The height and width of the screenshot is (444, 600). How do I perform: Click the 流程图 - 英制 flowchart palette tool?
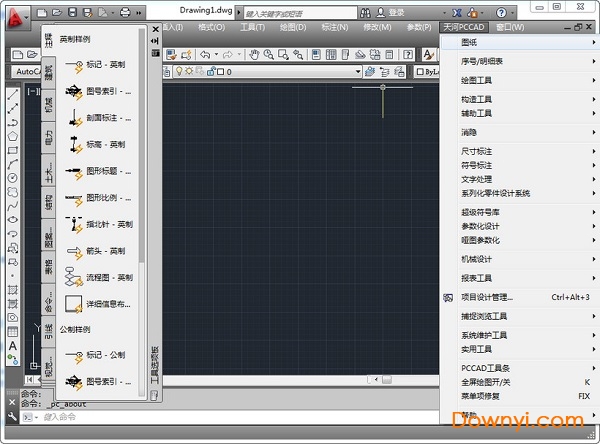[x=99, y=277]
